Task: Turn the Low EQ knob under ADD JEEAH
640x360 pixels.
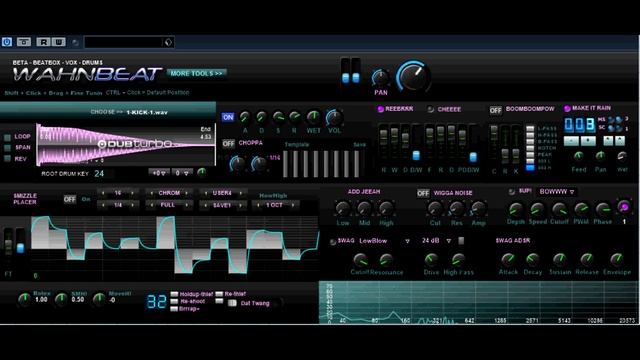Action: pos(342,209)
